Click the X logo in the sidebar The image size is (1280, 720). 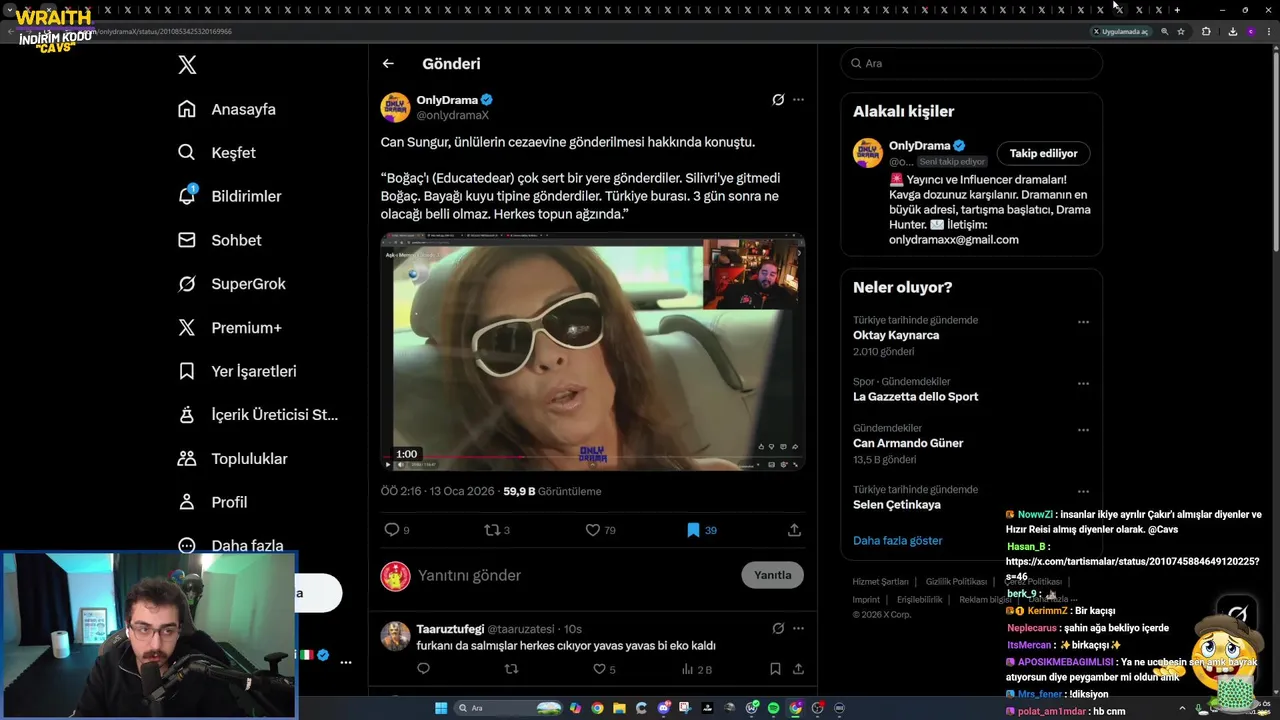187,65
